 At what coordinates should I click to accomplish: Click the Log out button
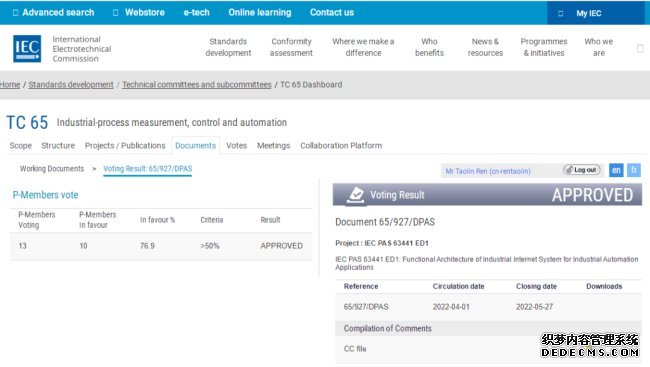582,170
